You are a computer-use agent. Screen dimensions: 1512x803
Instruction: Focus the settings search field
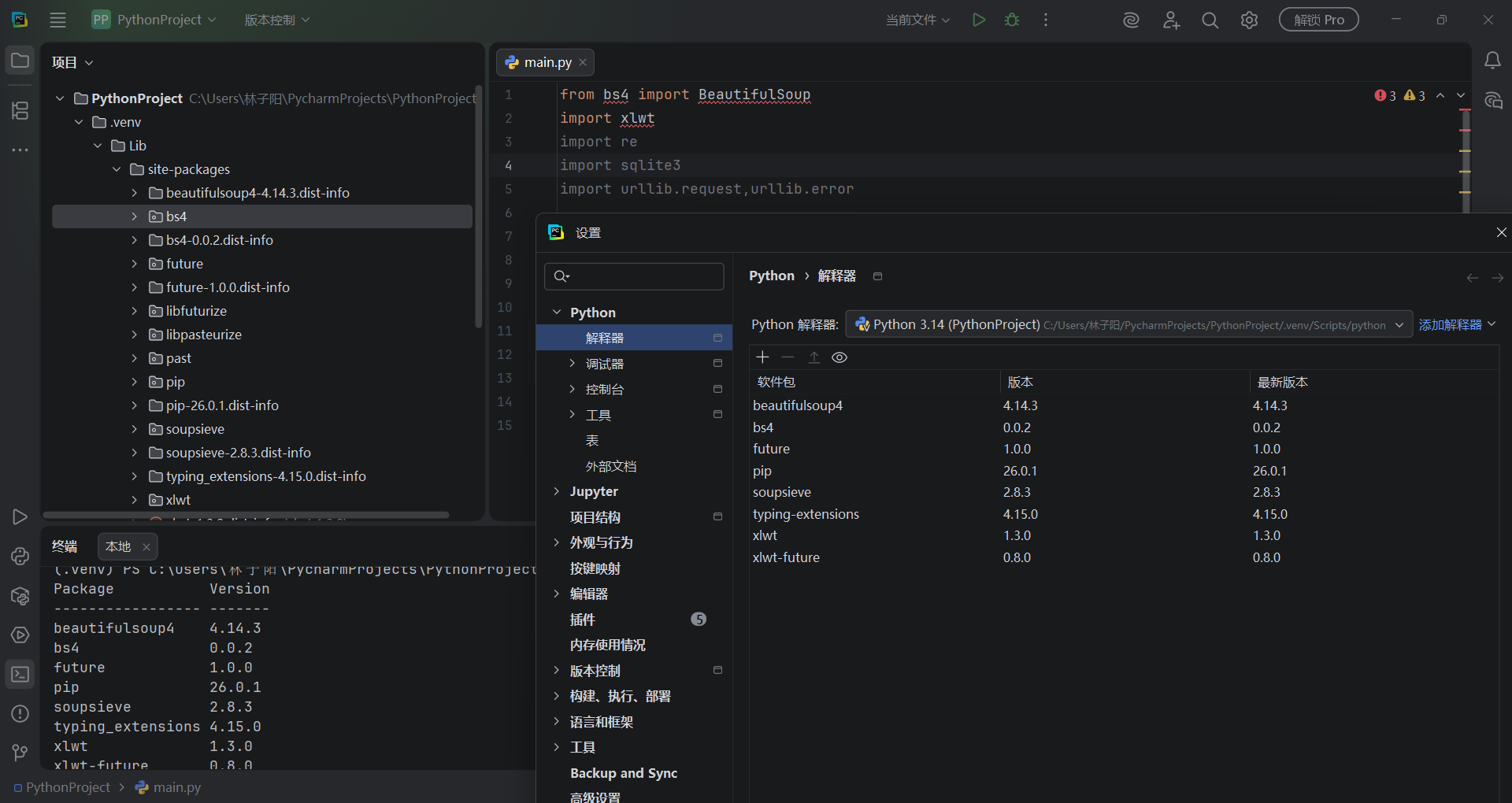click(x=634, y=276)
